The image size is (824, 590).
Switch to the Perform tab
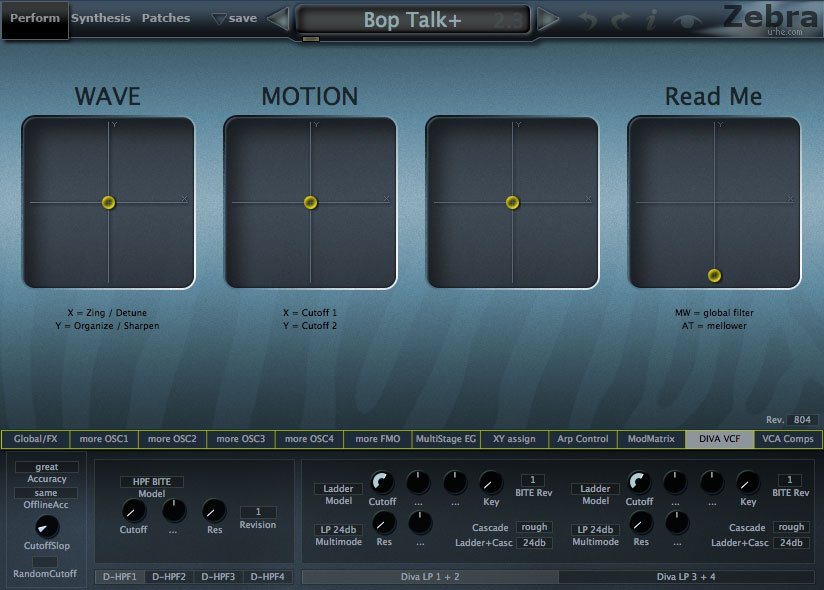coord(35,19)
